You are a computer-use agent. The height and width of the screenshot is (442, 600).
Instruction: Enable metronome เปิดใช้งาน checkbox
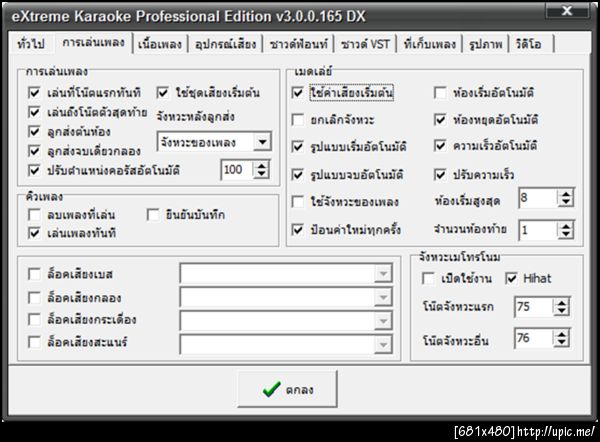click(428, 278)
